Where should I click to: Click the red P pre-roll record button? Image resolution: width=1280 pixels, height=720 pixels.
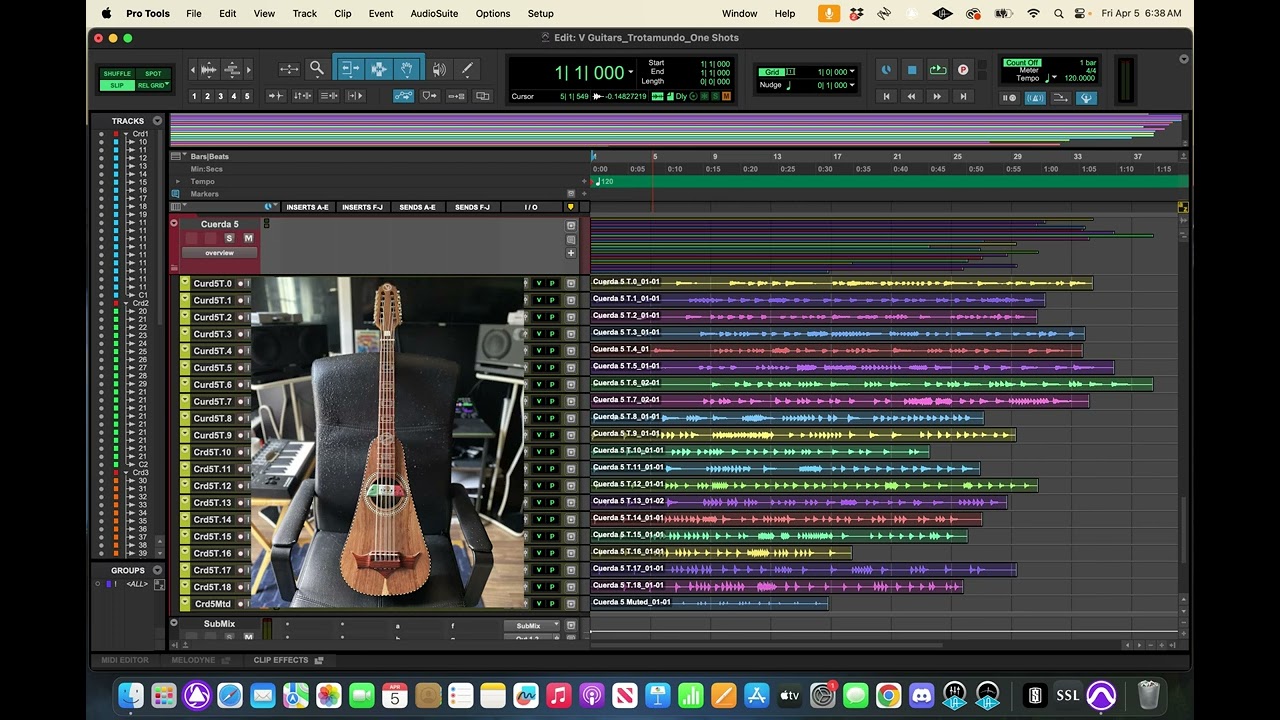(963, 70)
